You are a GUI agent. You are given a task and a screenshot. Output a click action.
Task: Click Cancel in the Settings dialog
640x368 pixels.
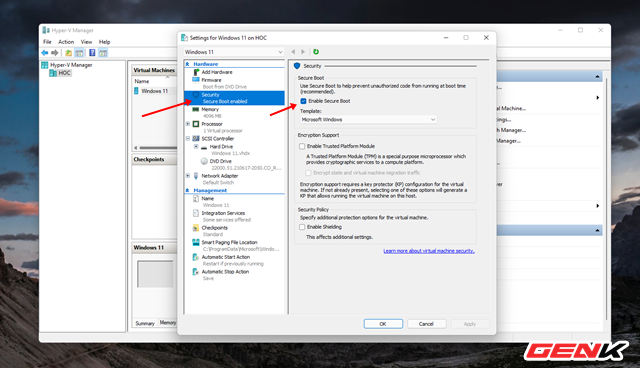(426, 324)
